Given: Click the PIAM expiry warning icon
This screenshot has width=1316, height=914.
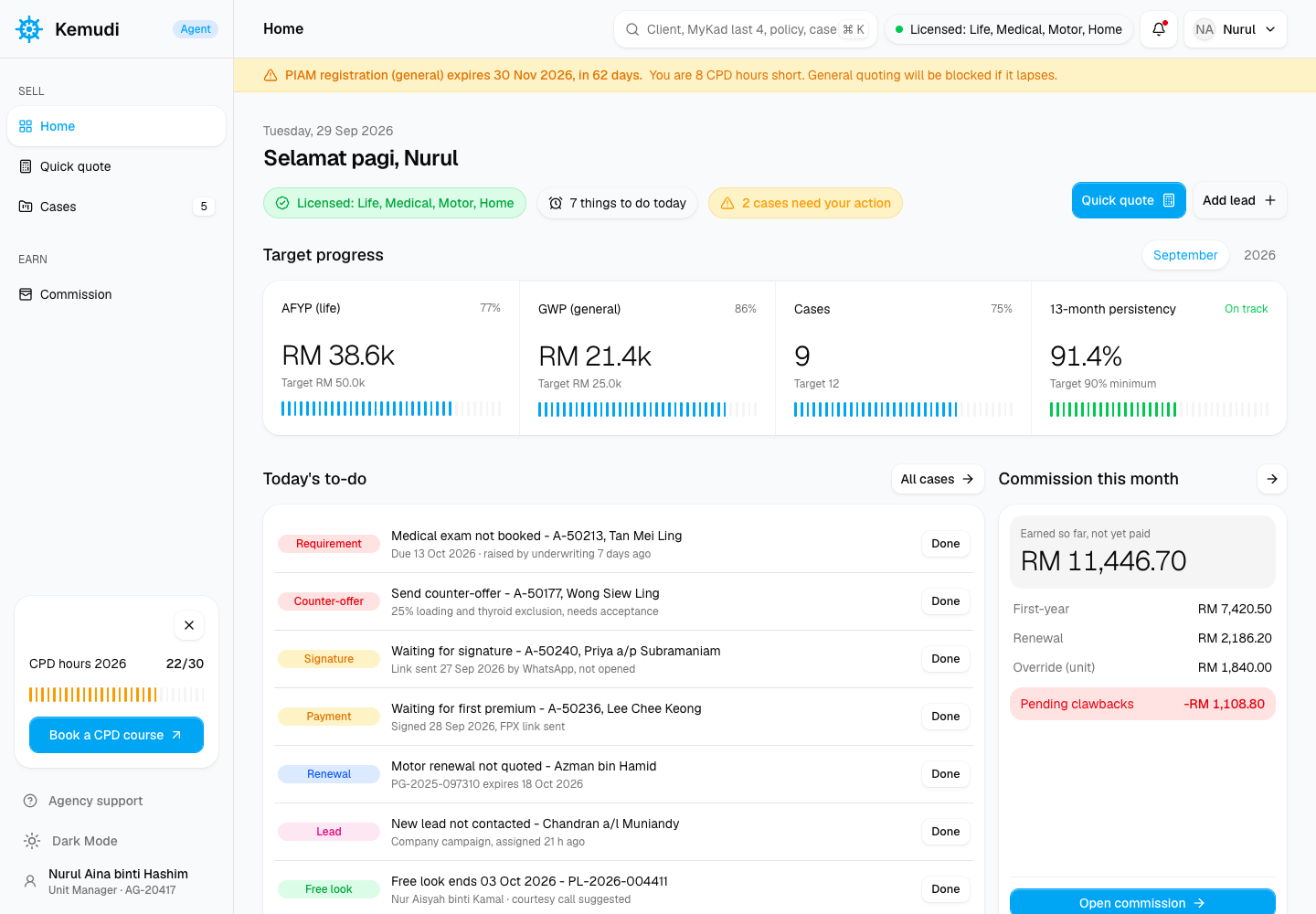Looking at the screenshot, I should coord(271,75).
